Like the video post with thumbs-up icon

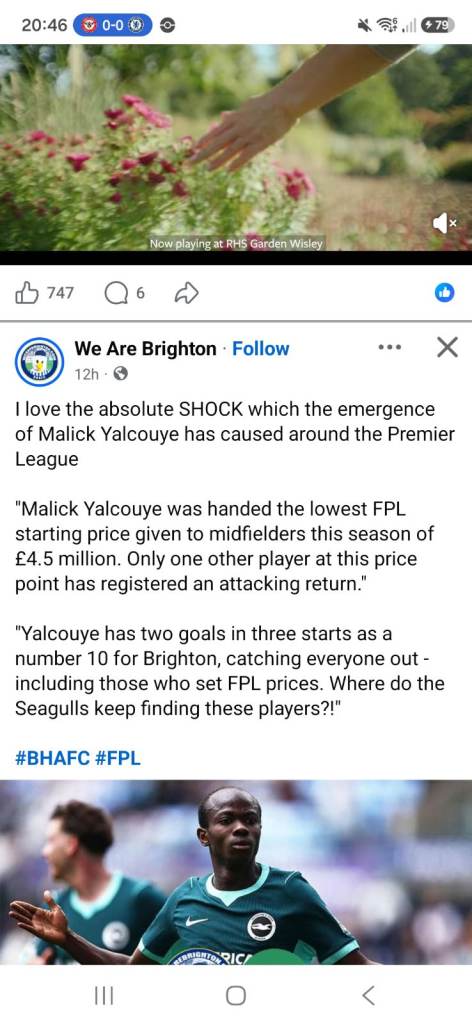click(x=25, y=294)
